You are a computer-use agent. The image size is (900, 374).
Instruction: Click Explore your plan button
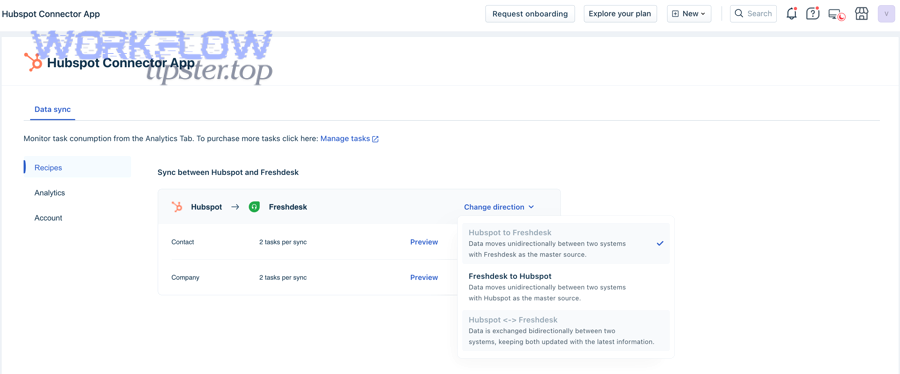click(x=620, y=14)
